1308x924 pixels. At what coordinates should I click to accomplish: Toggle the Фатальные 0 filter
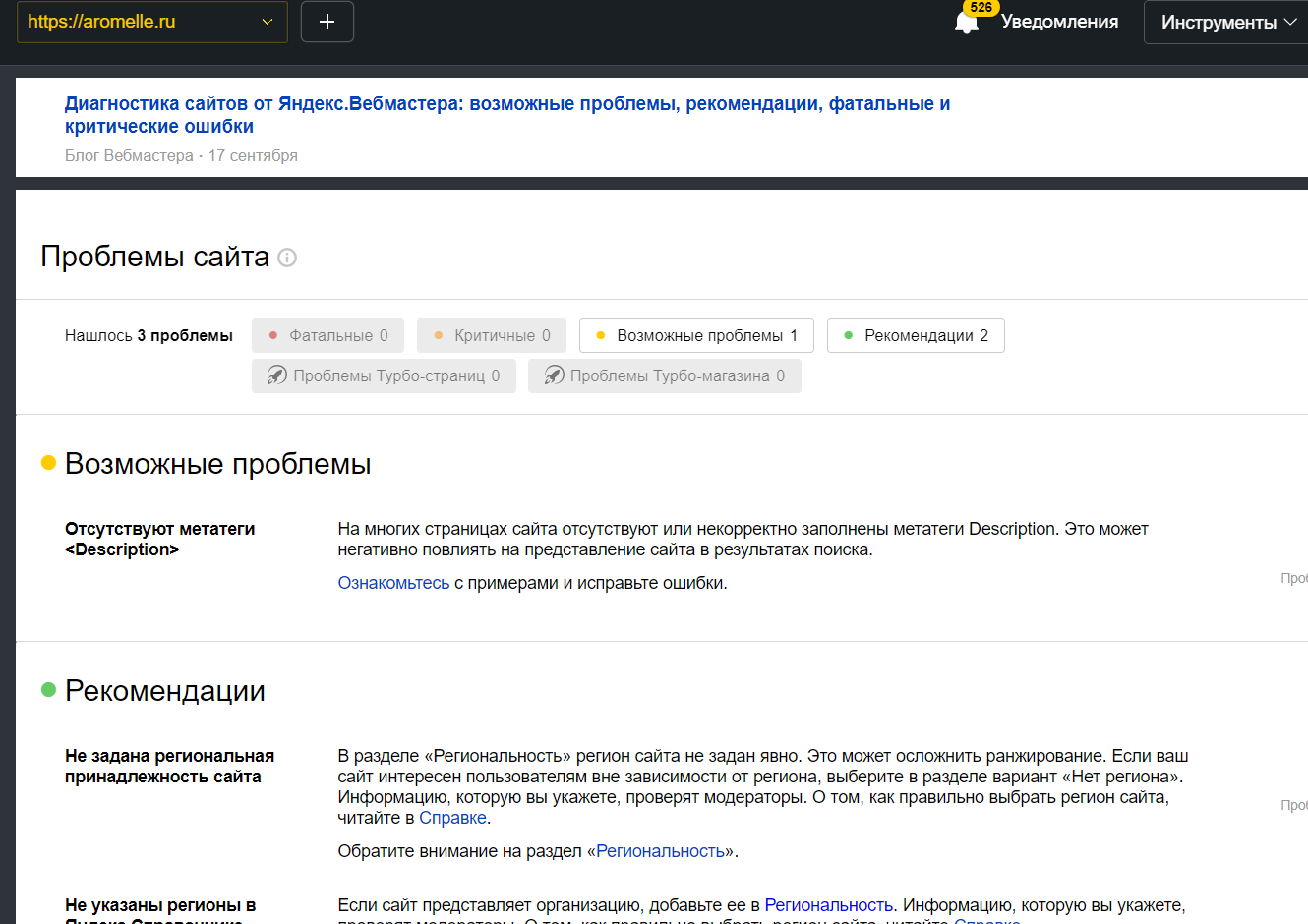[327, 335]
